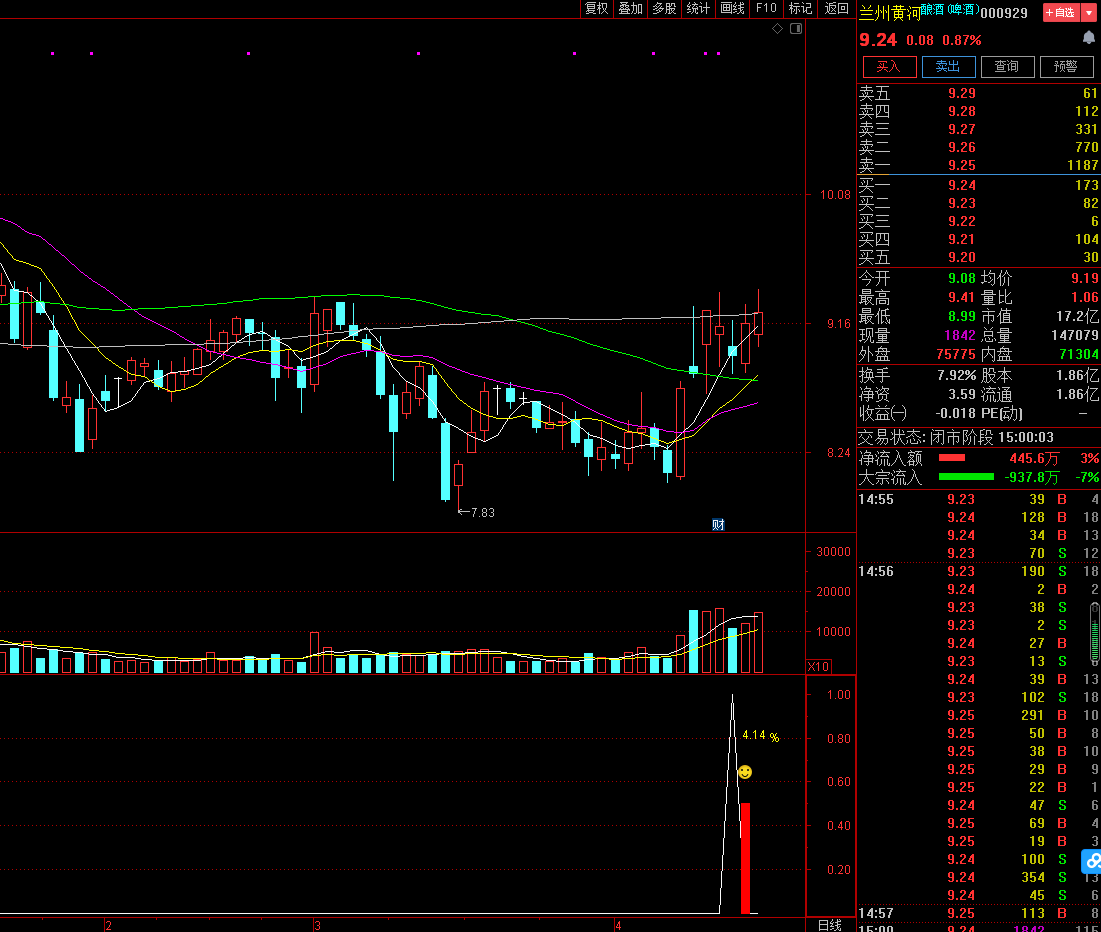Click the tick list scrollbar handle

[x=1095, y=632]
